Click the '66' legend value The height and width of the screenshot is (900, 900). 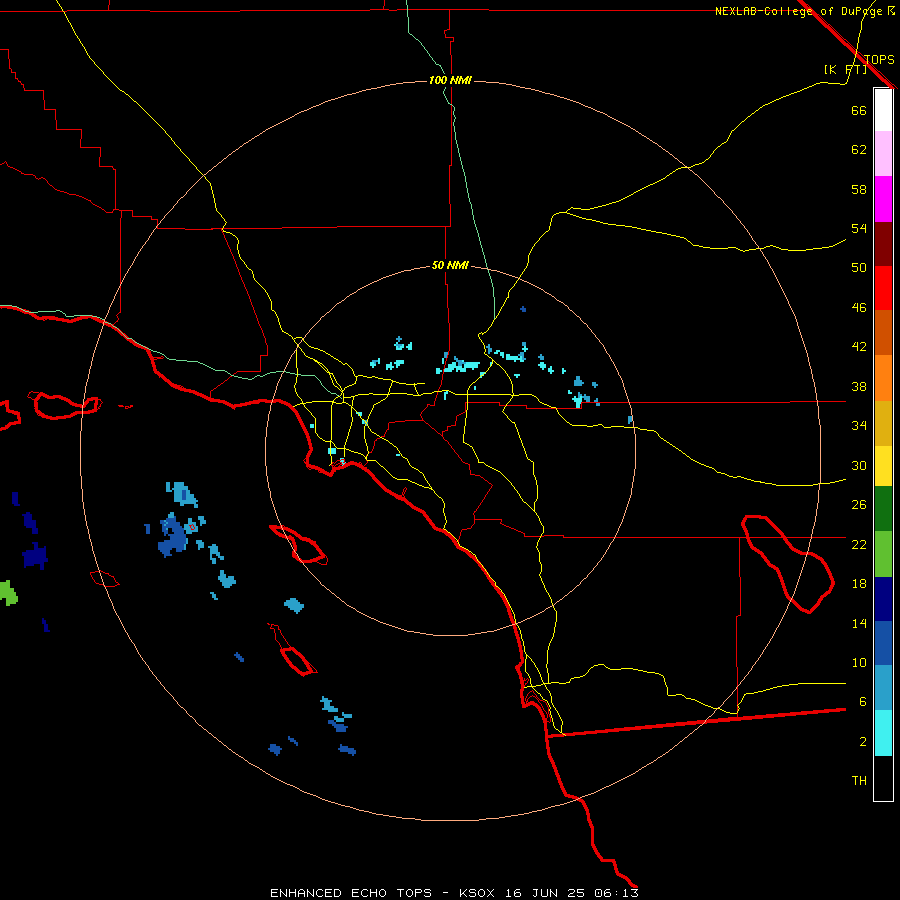pyautogui.click(x=859, y=110)
